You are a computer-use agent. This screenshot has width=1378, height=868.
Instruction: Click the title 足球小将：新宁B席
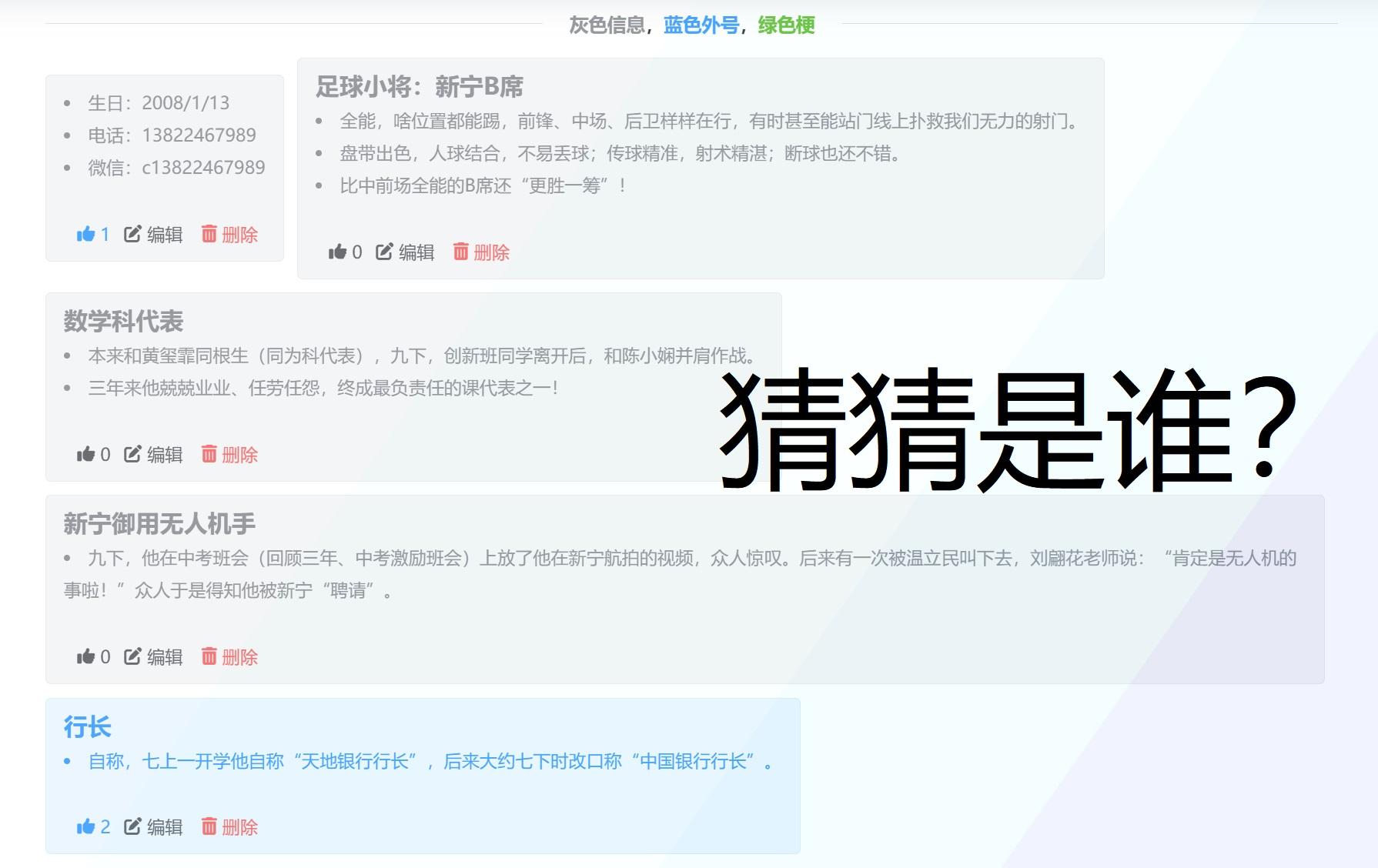[420, 86]
